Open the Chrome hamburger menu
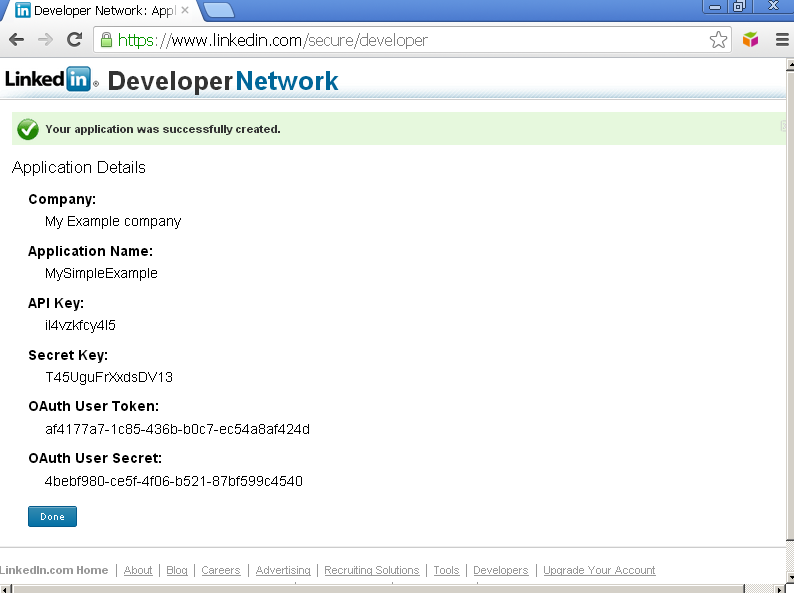Viewport: 794px width, 593px height. point(781,40)
